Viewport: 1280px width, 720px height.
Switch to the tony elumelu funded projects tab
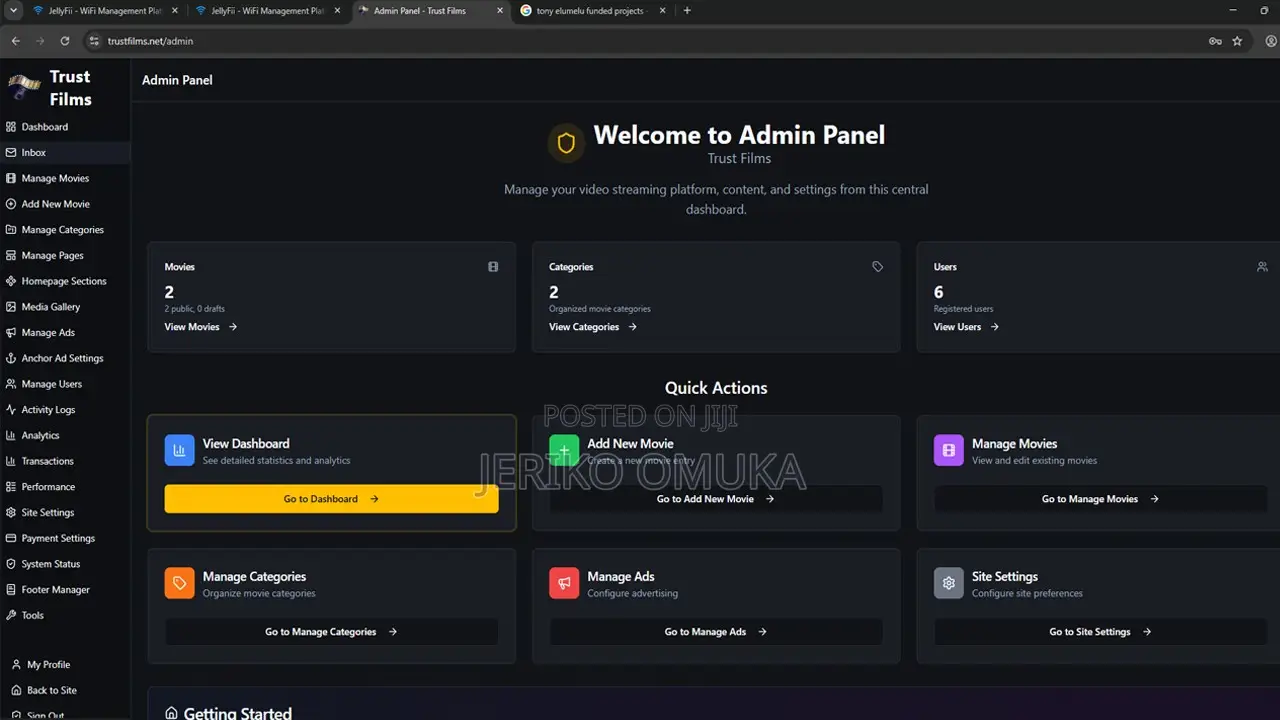[x=592, y=11]
